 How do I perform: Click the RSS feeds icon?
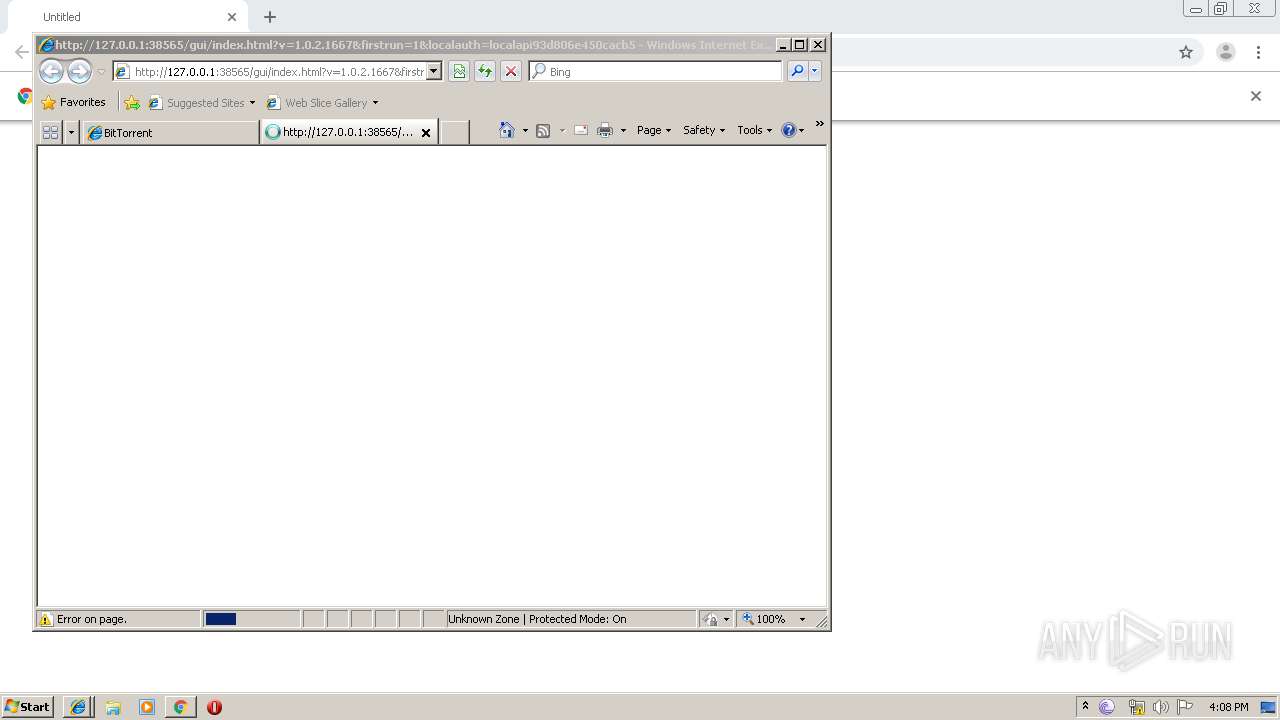(543, 130)
